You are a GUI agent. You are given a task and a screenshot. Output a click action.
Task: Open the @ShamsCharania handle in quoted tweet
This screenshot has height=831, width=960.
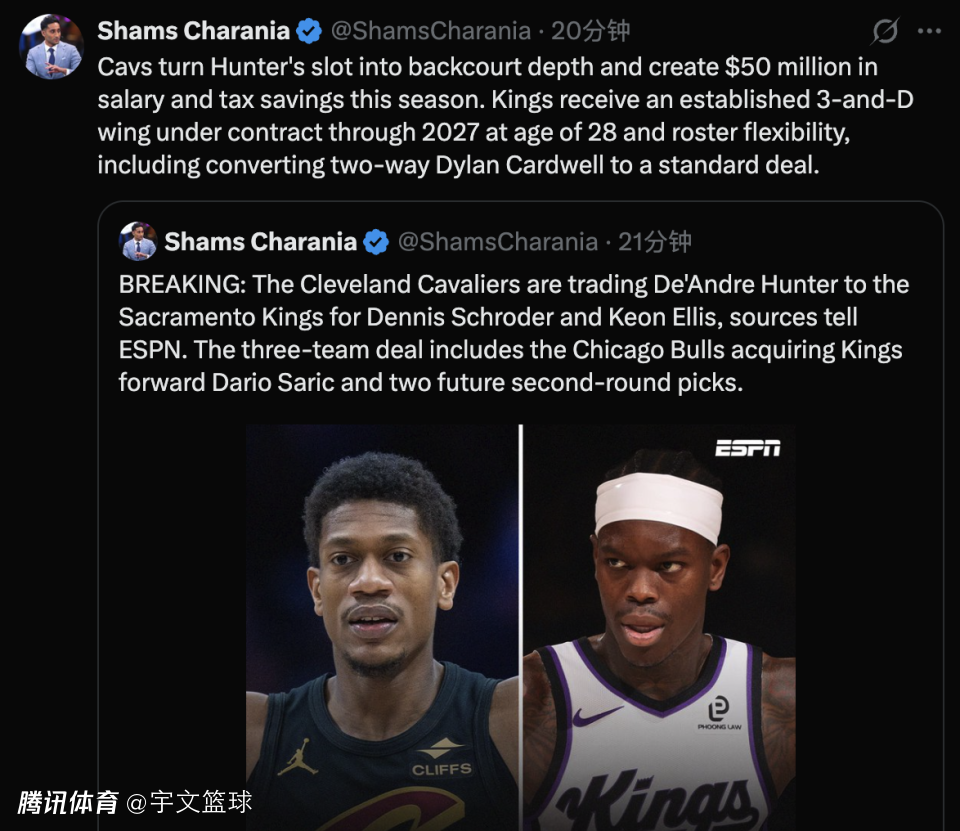point(497,242)
